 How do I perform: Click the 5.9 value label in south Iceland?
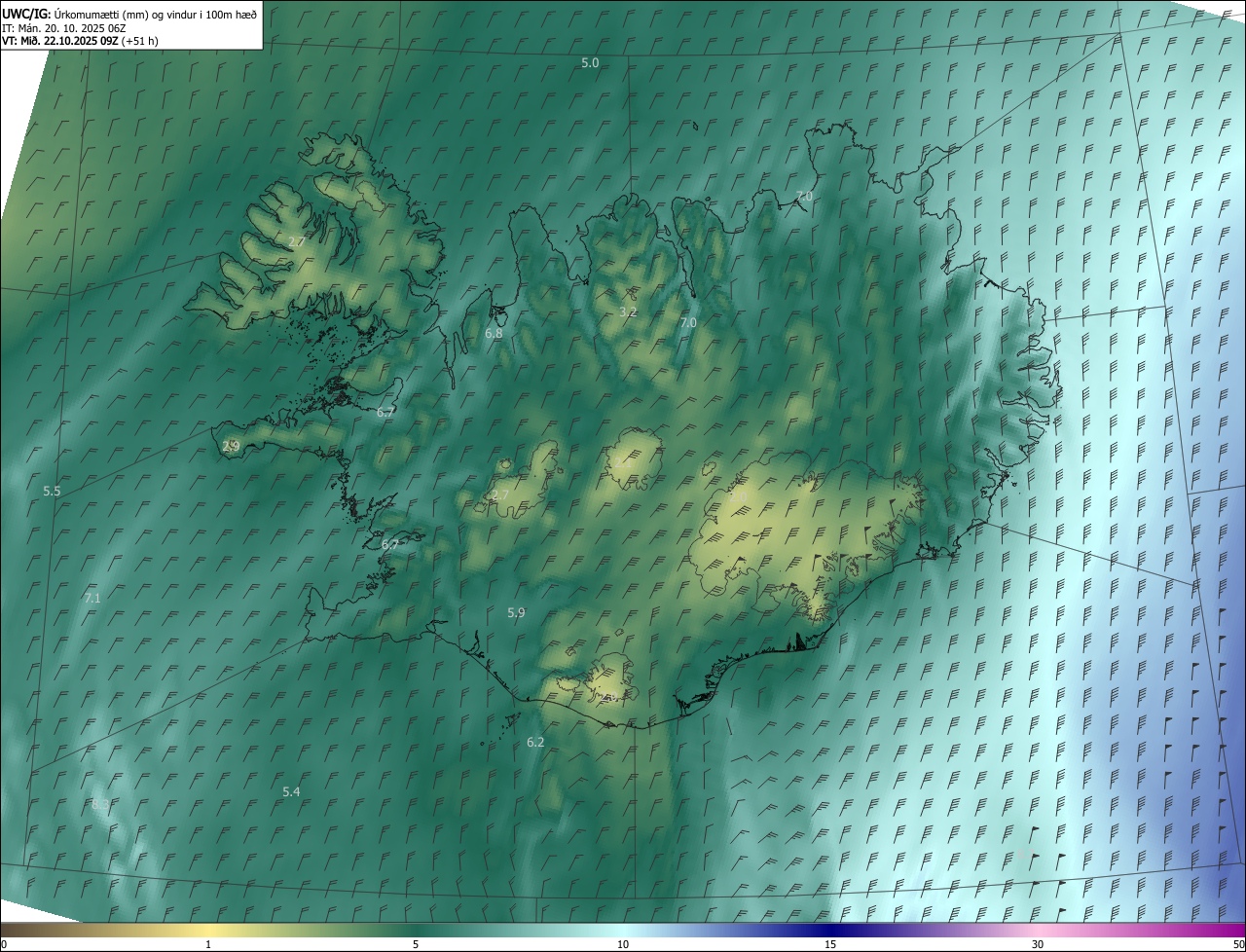pyautogui.click(x=516, y=612)
